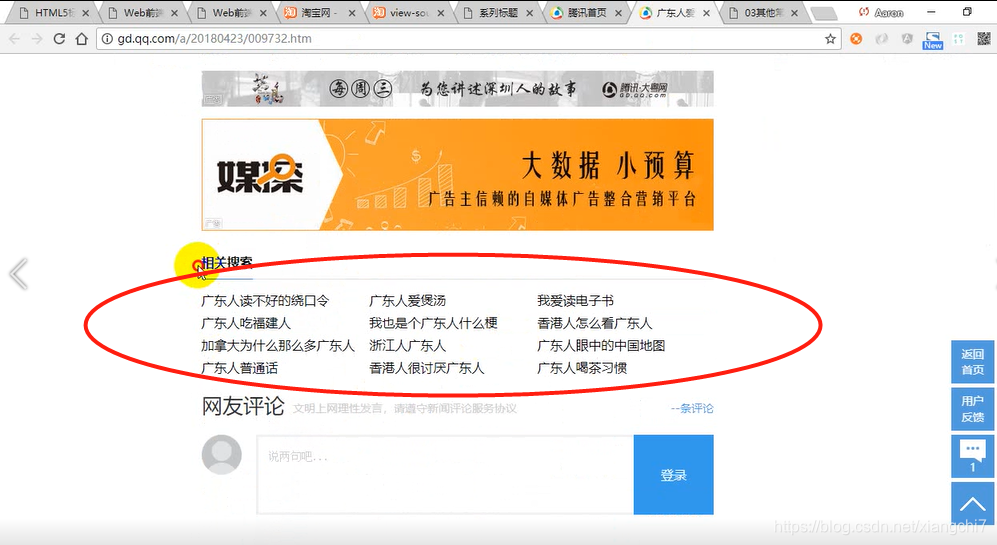
Task: Open a new tab button
Action: point(824,13)
